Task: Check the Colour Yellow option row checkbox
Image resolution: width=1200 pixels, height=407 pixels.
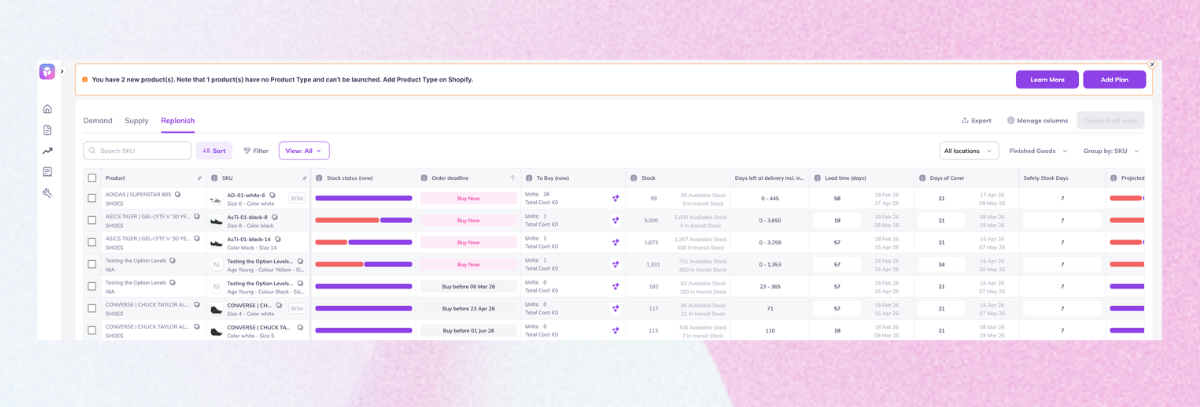Action: click(92, 264)
